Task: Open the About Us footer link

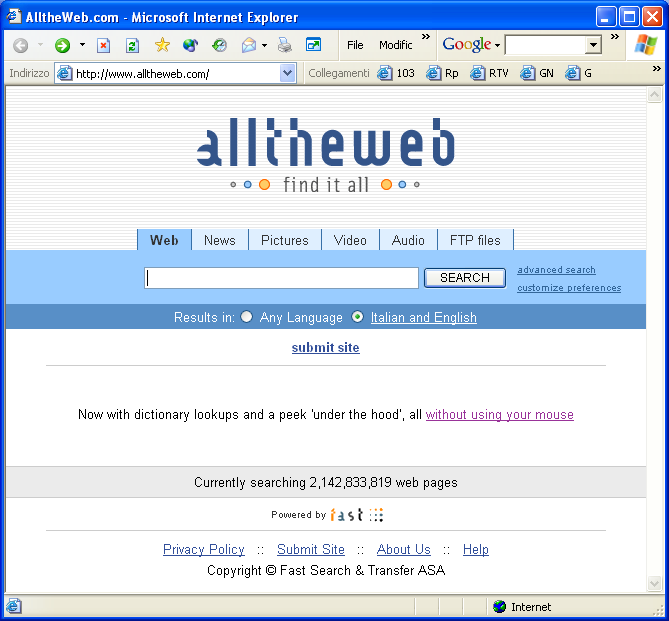Action: tap(404, 549)
